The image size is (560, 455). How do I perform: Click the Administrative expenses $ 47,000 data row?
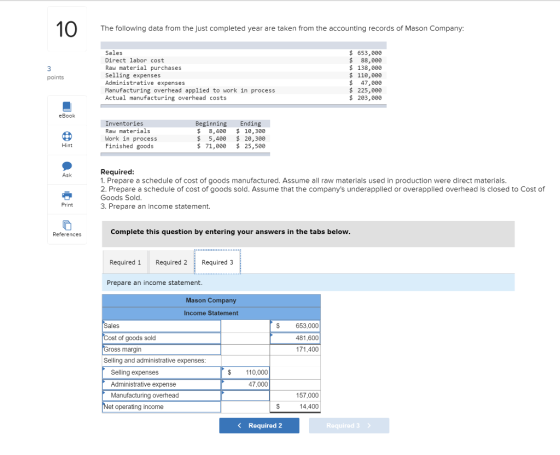tap(243, 83)
